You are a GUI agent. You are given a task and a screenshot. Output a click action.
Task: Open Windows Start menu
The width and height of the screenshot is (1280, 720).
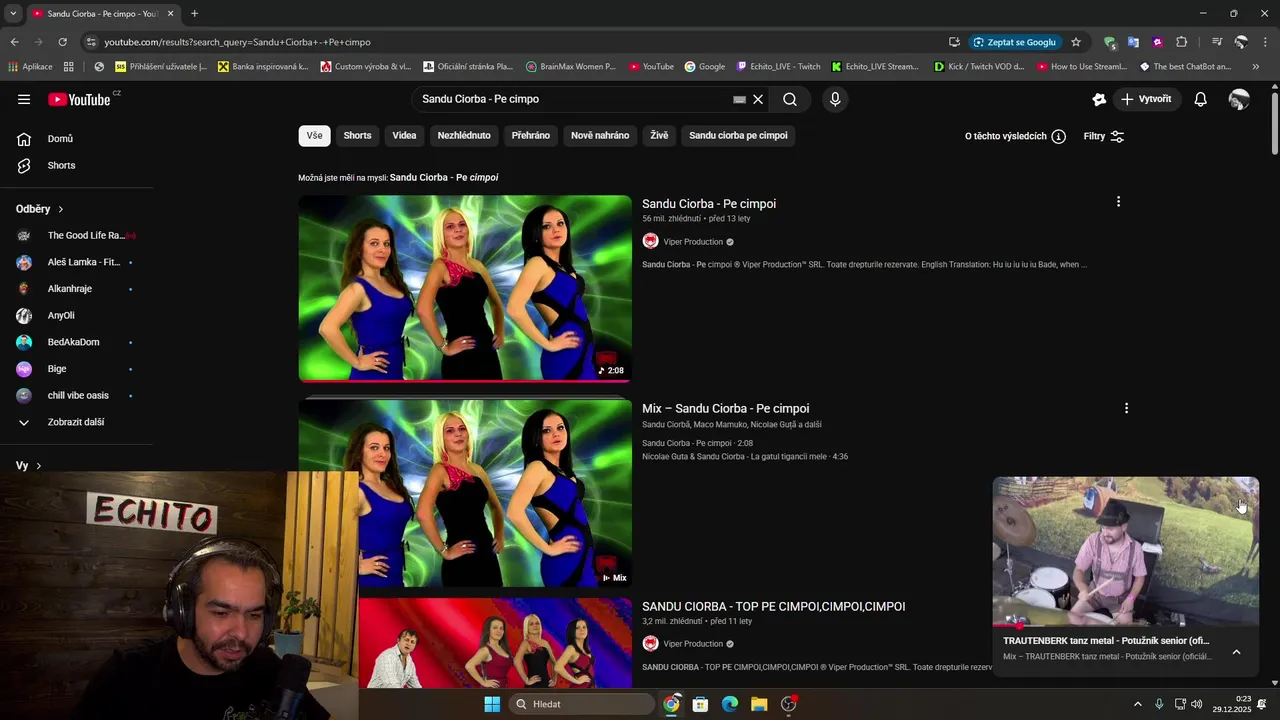click(x=492, y=704)
